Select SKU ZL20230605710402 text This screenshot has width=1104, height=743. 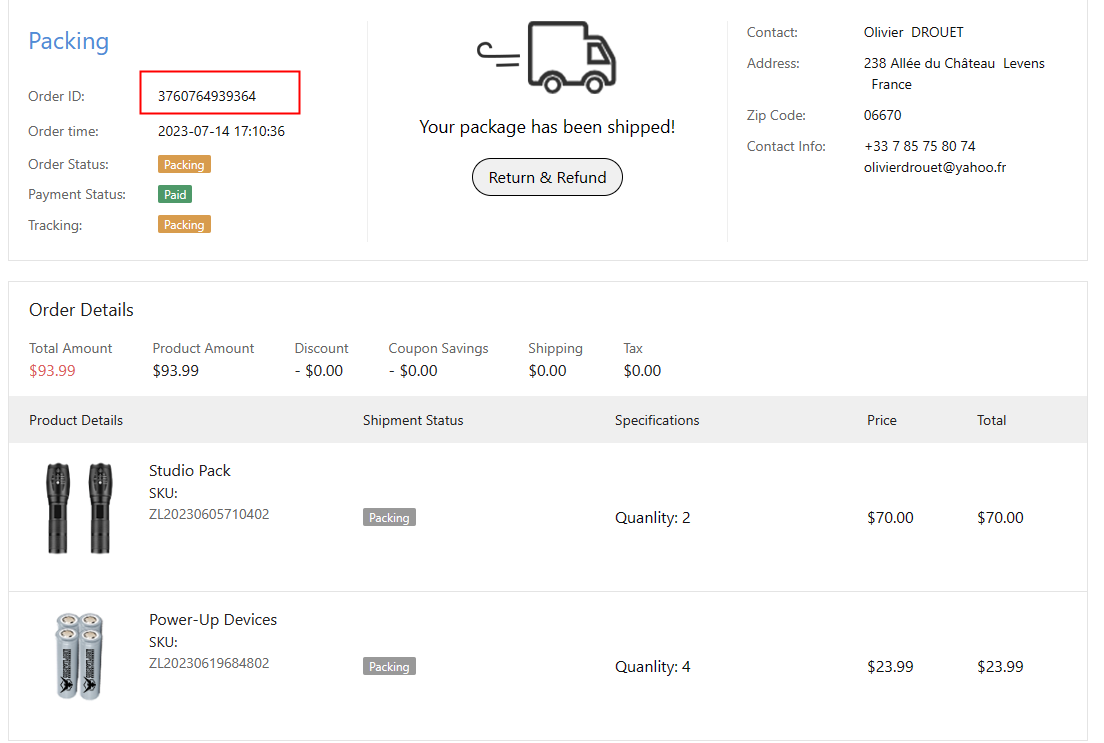point(209,514)
